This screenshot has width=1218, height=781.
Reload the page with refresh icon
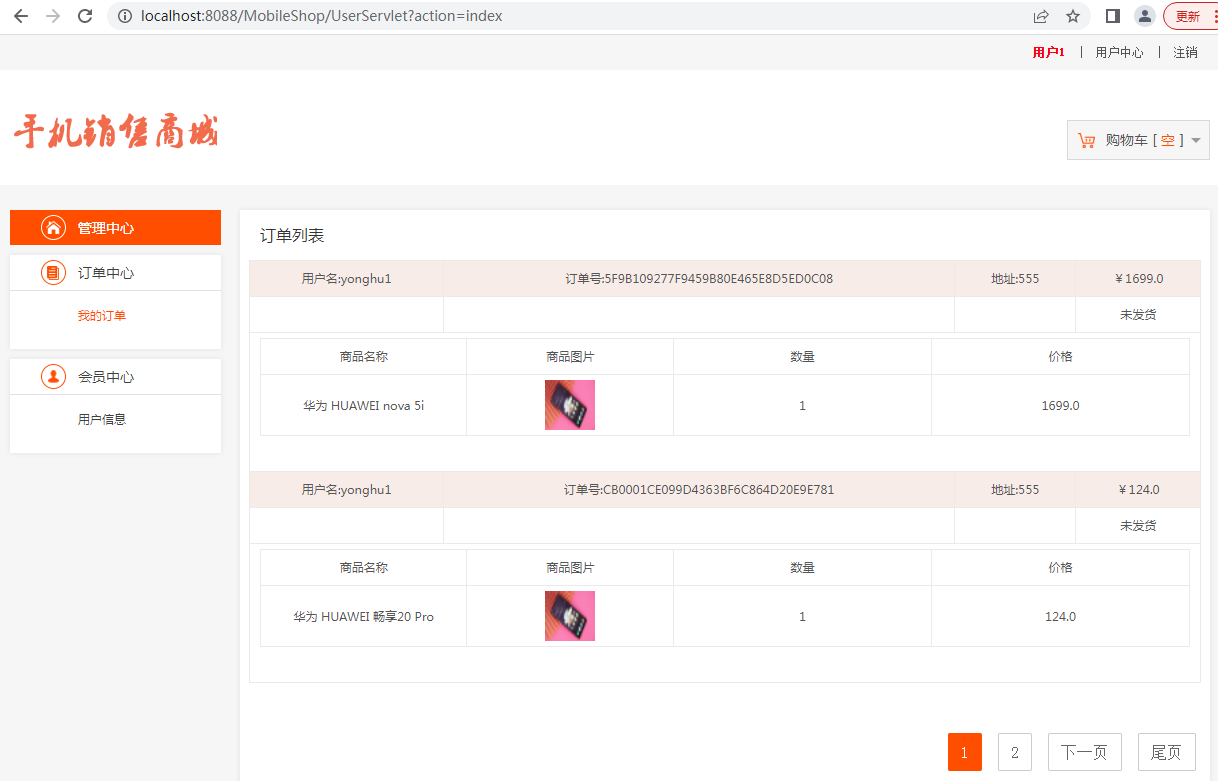[86, 16]
